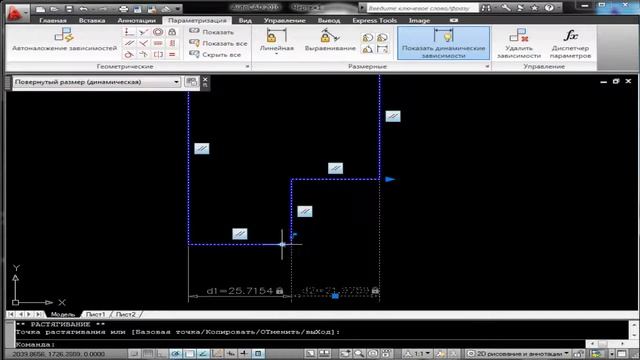Open the annotation scale 1:1 dropdown

pos(418,353)
